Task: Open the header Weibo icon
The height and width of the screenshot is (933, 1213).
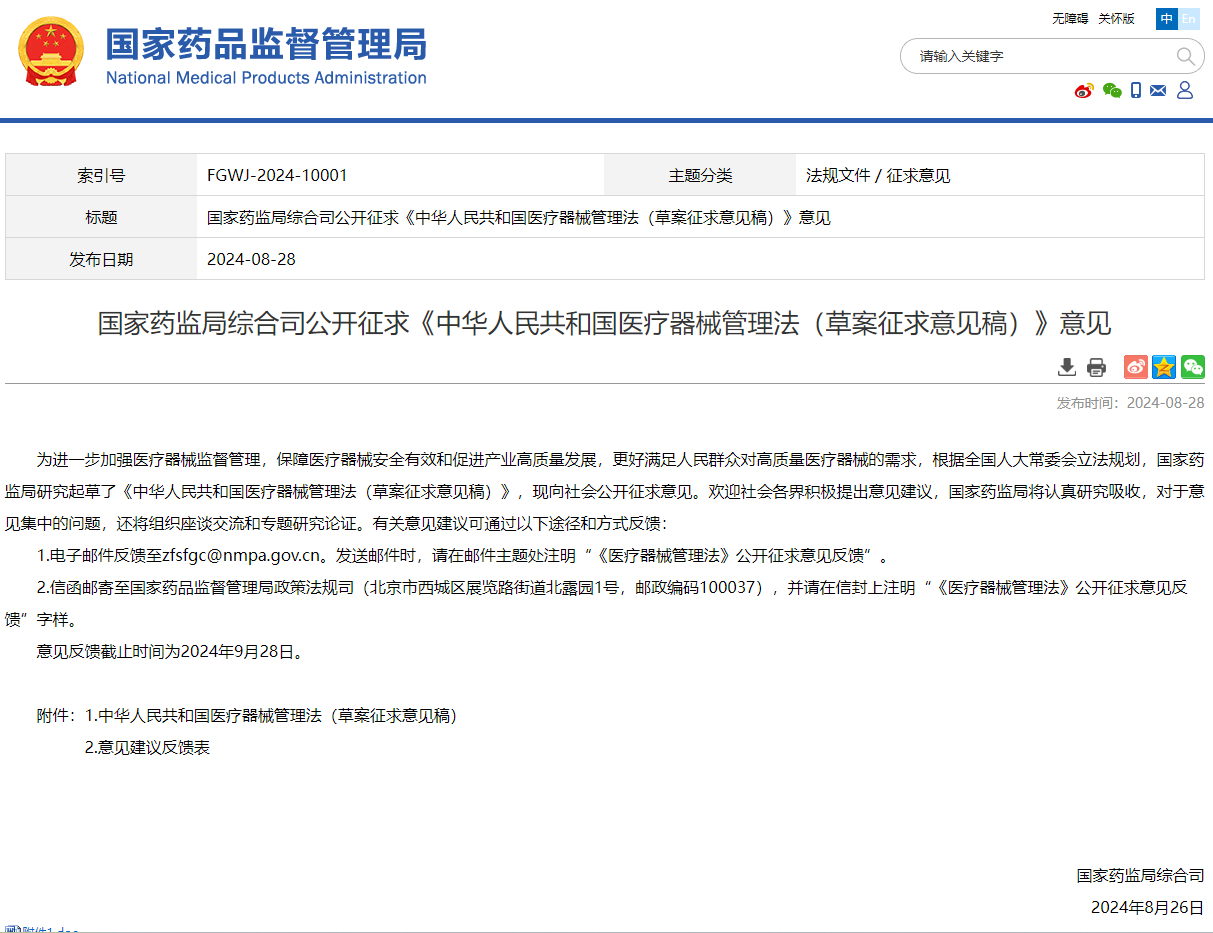Action: pyautogui.click(x=1084, y=91)
